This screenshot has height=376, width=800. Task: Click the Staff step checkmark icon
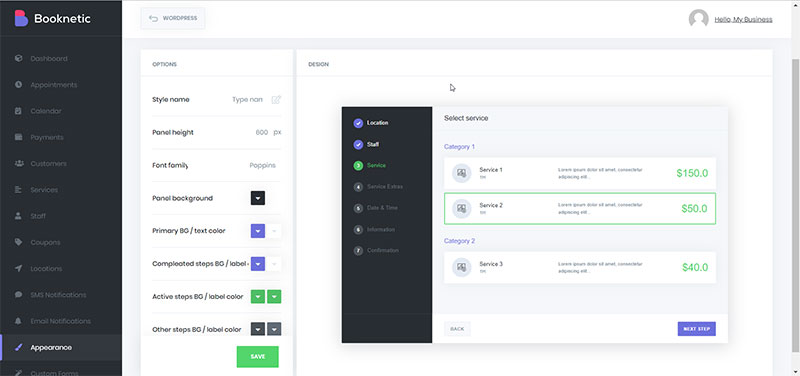coord(358,144)
